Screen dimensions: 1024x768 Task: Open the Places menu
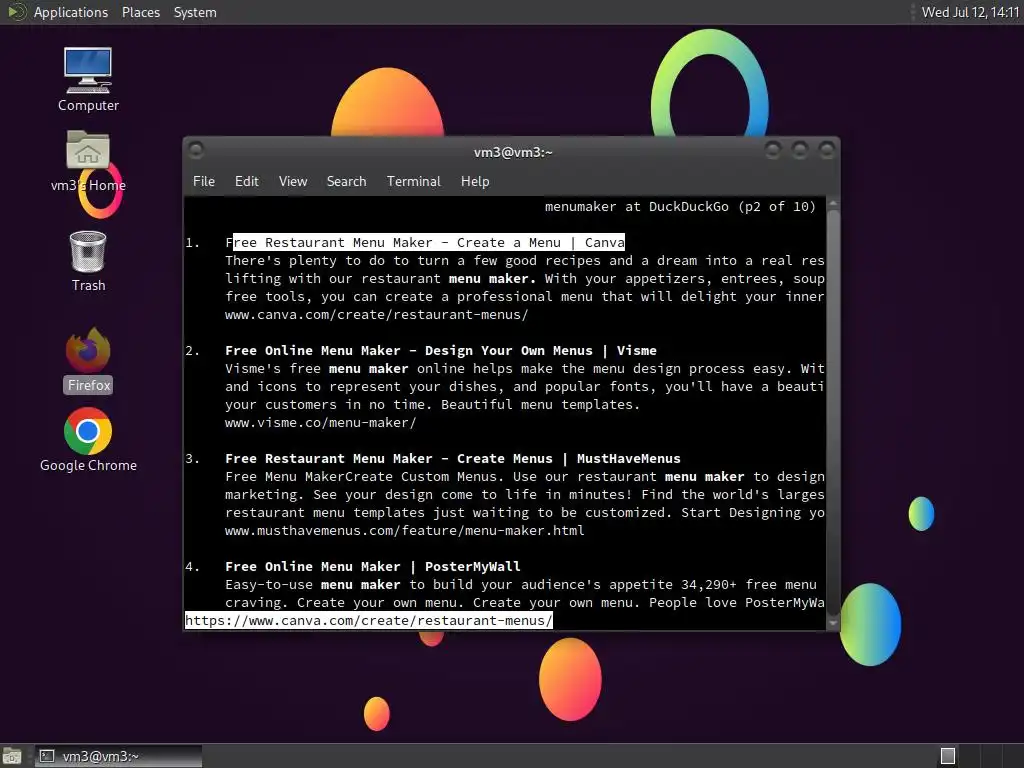[140, 12]
